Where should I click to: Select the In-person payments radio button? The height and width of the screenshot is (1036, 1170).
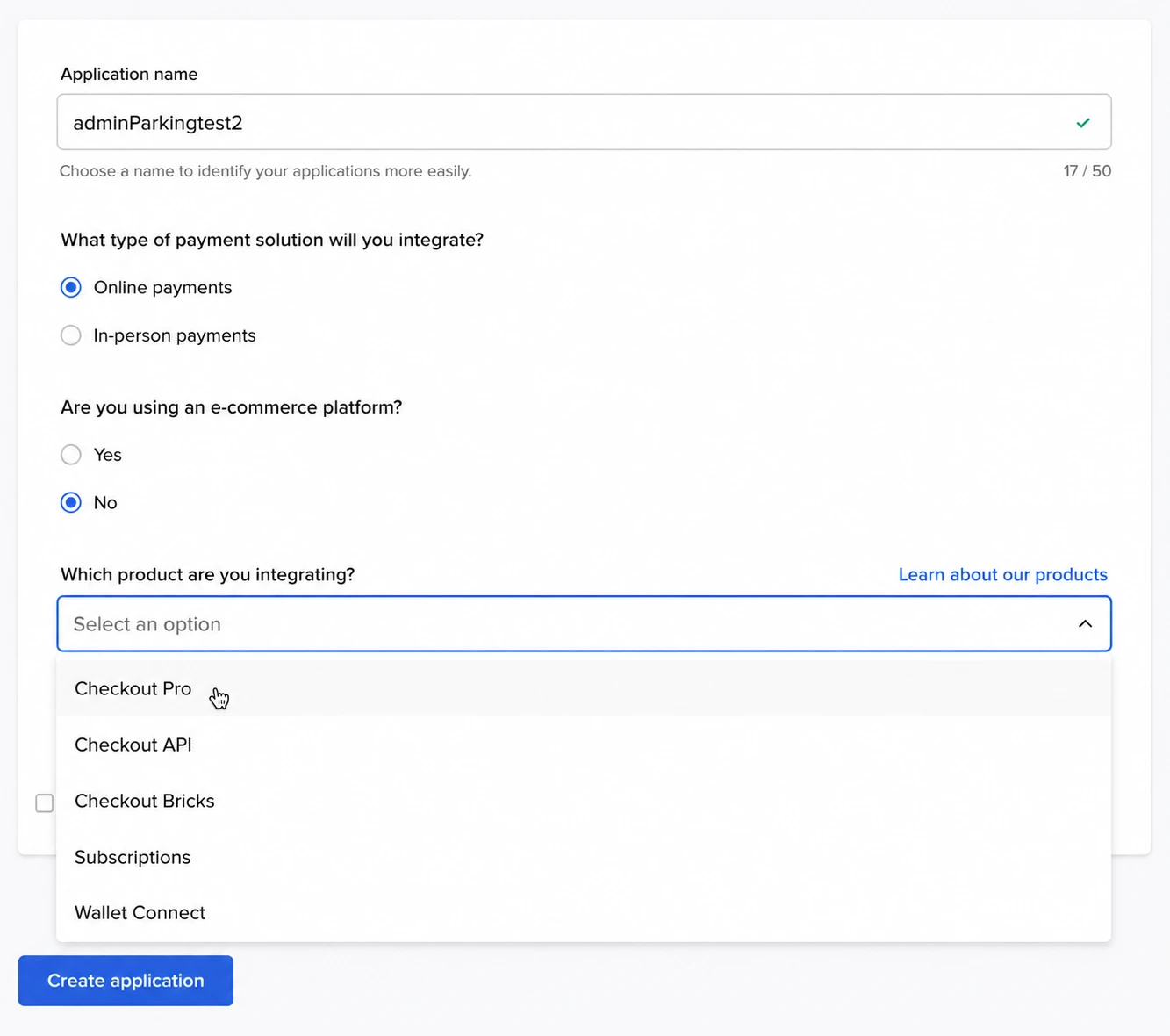pos(71,335)
